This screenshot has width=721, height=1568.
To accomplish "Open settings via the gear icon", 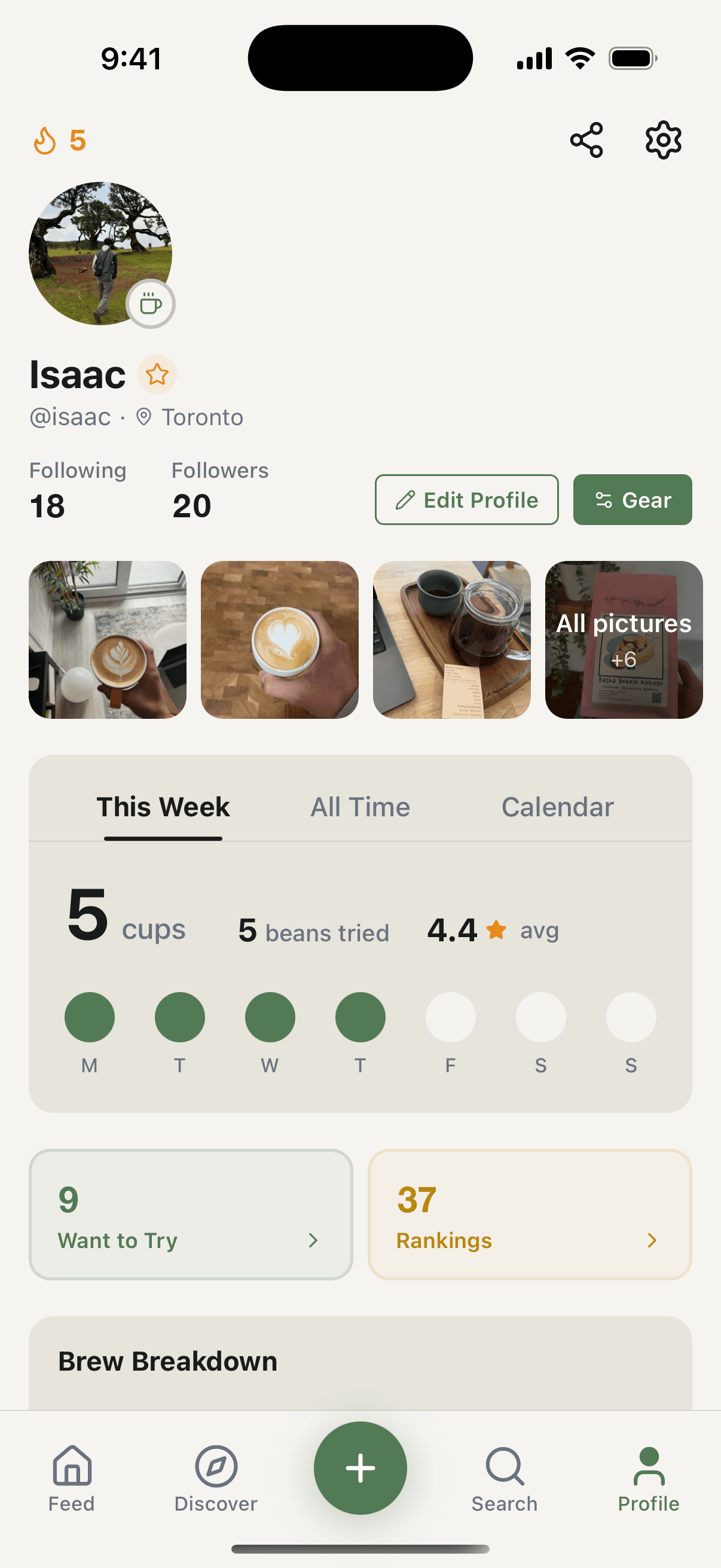I will tap(662, 140).
